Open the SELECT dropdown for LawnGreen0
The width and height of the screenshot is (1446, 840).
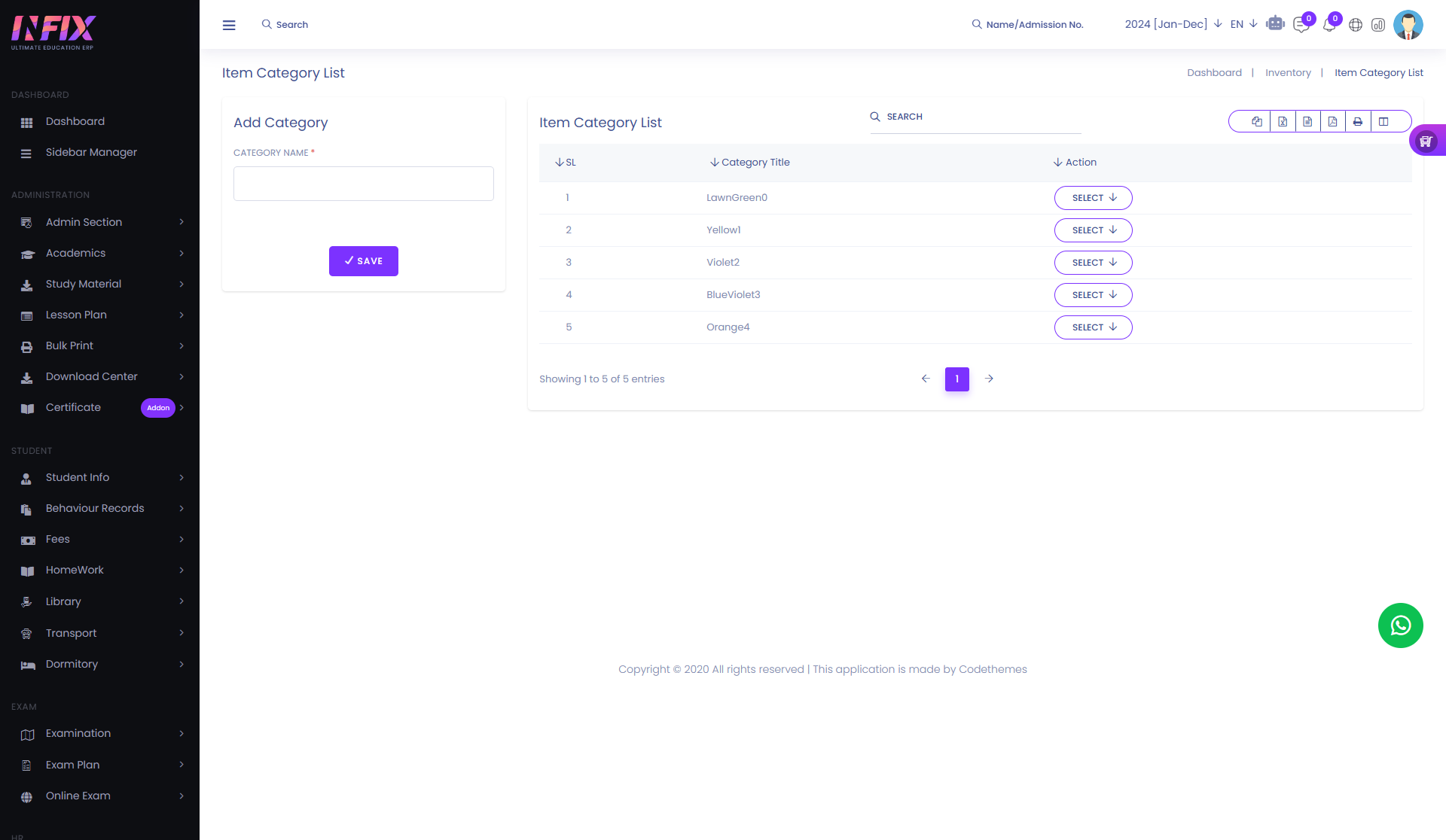click(x=1093, y=198)
